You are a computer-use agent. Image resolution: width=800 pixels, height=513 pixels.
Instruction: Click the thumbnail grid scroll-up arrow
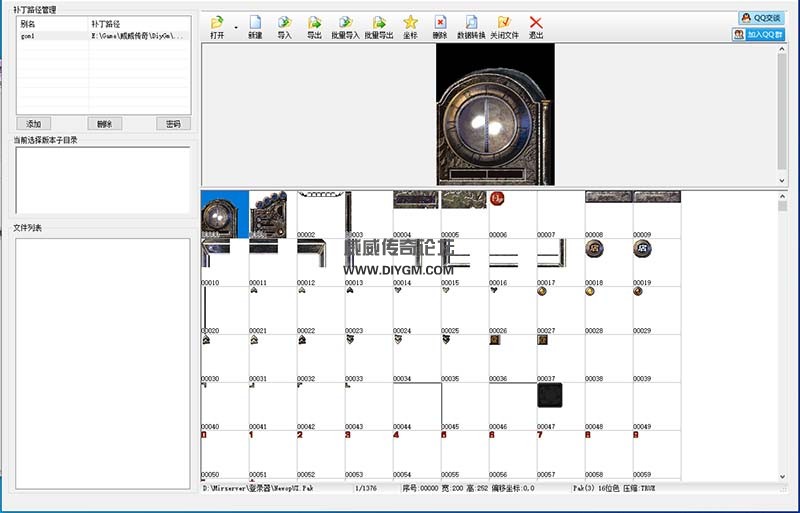tap(782, 196)
